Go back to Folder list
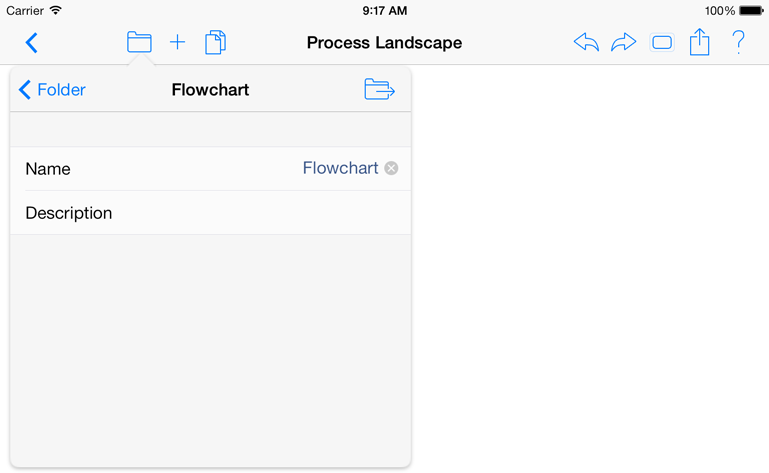 (x=52, y=90)
